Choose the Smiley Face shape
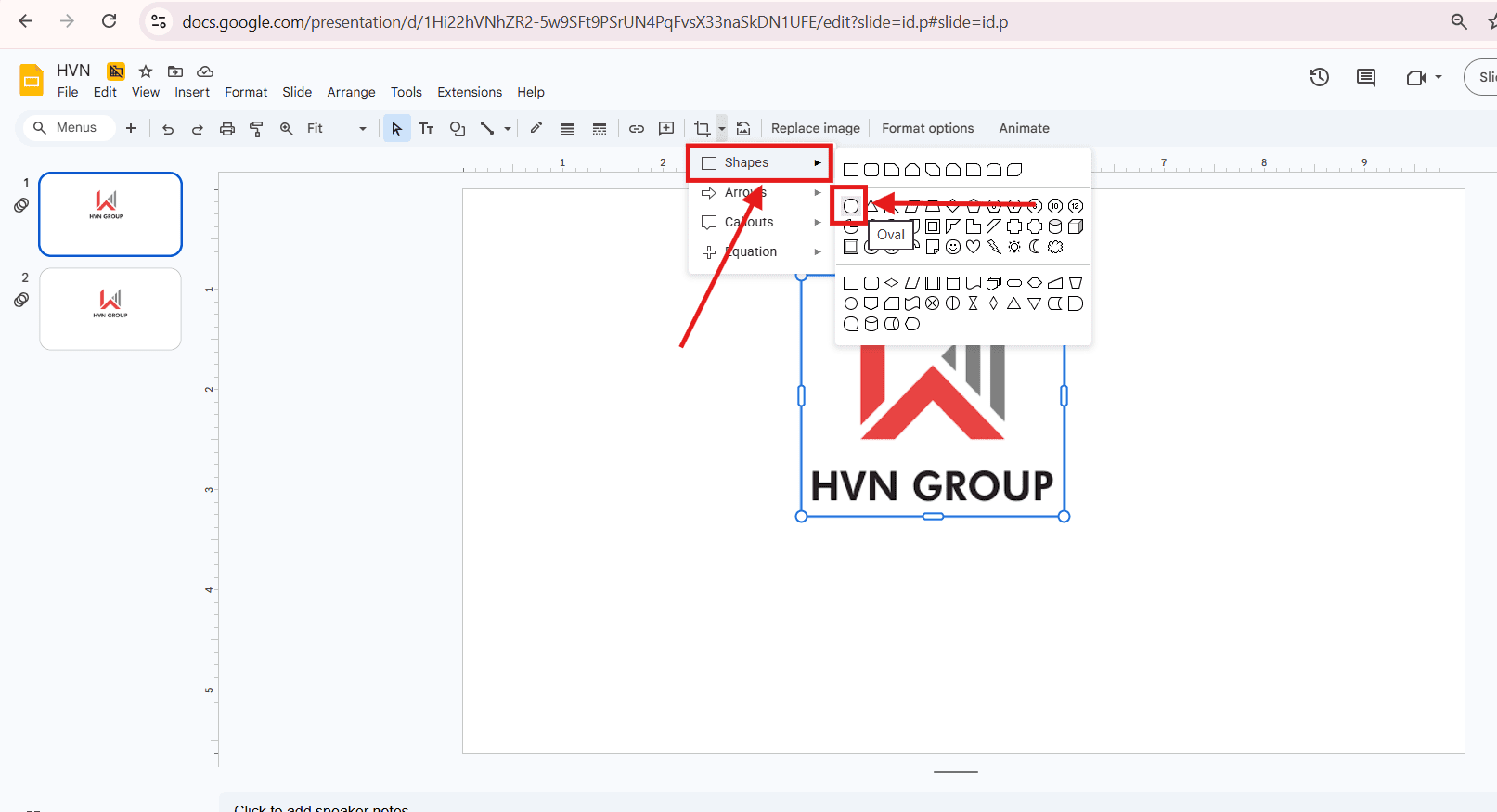The image size is (1497, 812). [x=953, y=247]
